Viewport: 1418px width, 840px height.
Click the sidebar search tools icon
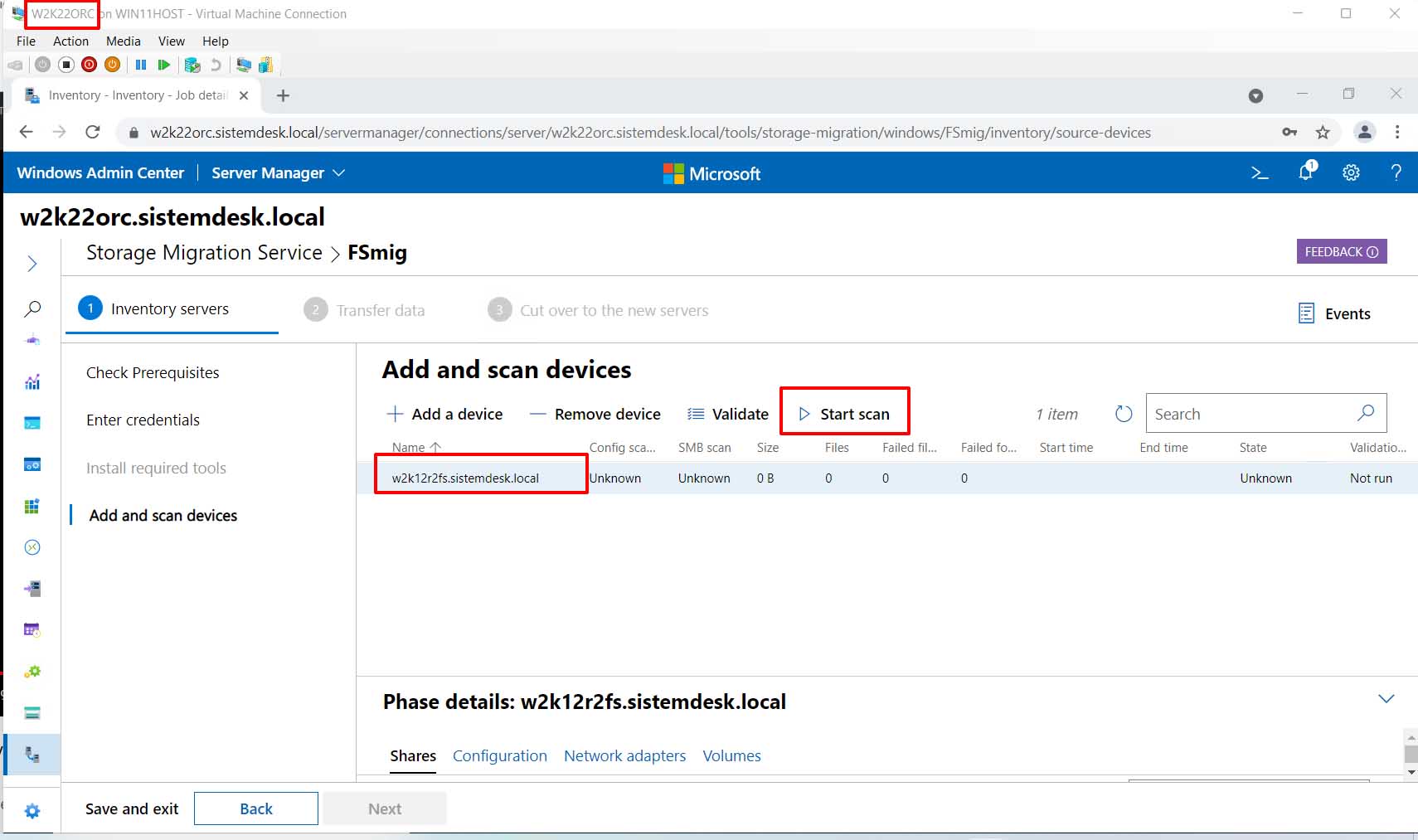coord(32,308)
